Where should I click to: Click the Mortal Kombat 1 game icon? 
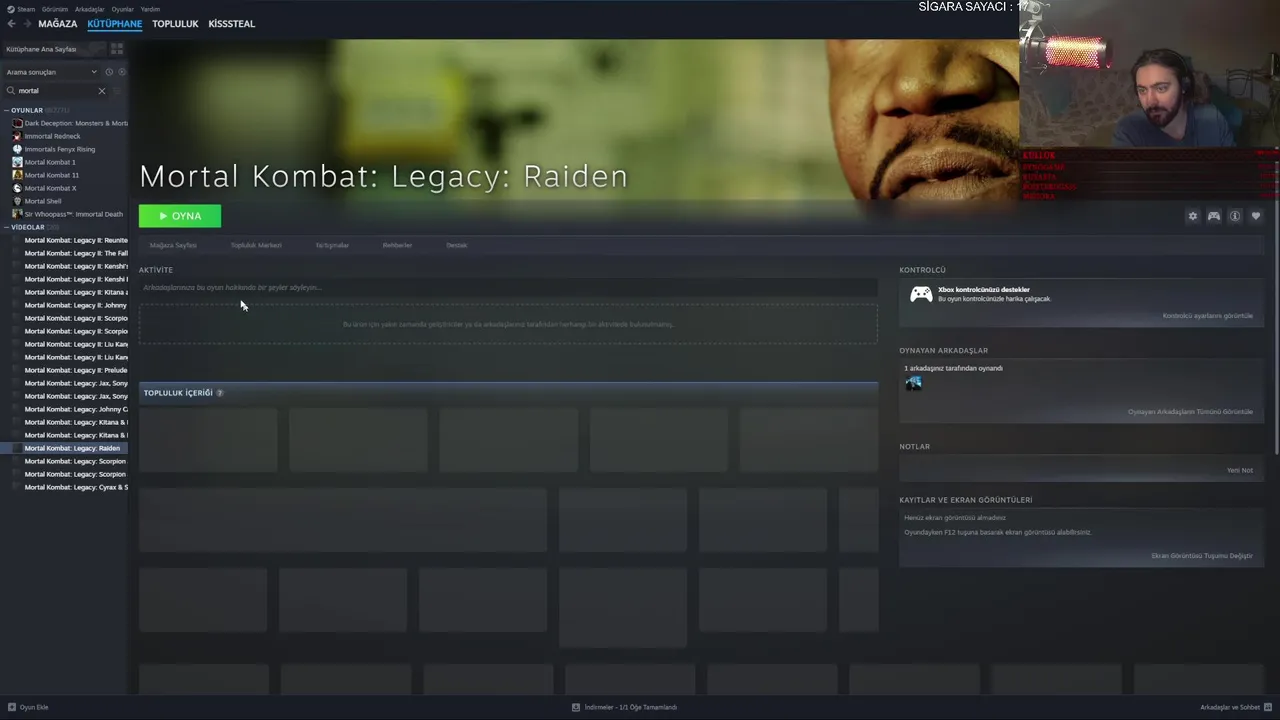[17, 162]
